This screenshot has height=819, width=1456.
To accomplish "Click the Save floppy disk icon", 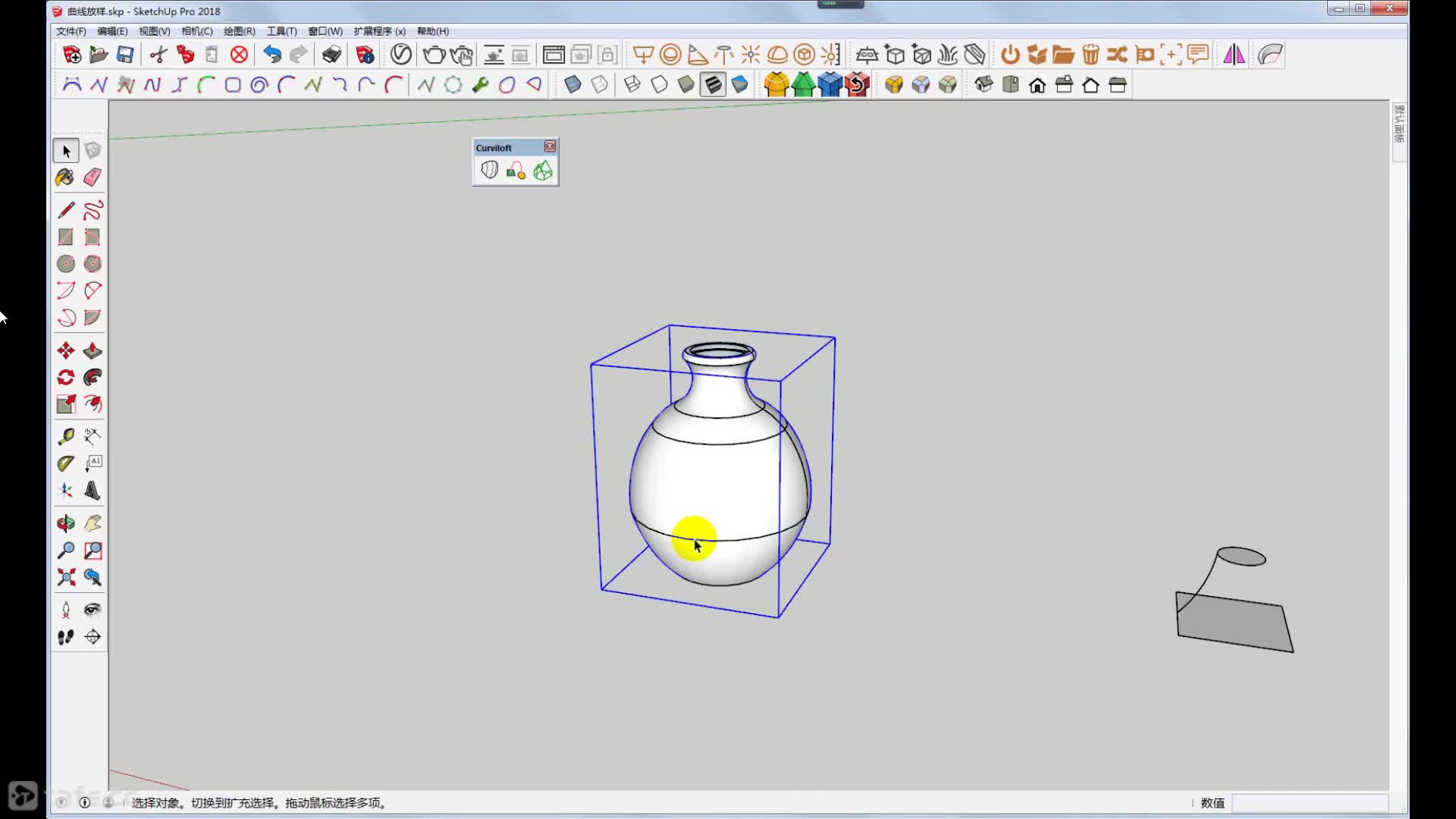I will pyautogui.click(x=125, y=55).
